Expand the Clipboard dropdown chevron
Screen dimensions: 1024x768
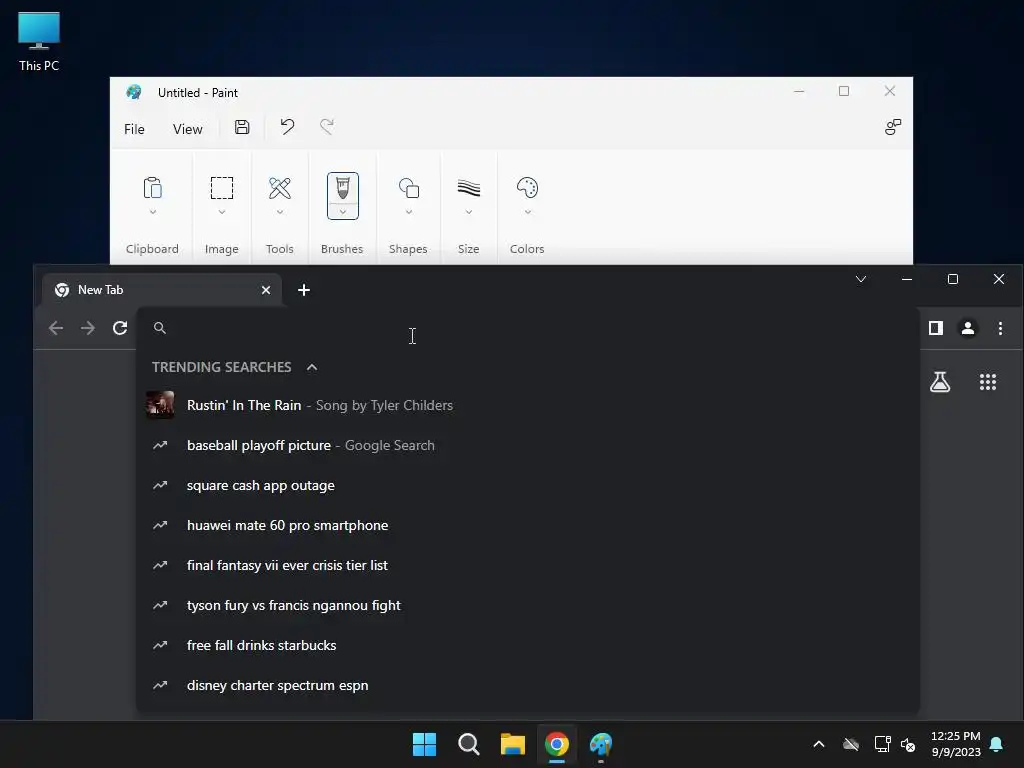(153, 212)
